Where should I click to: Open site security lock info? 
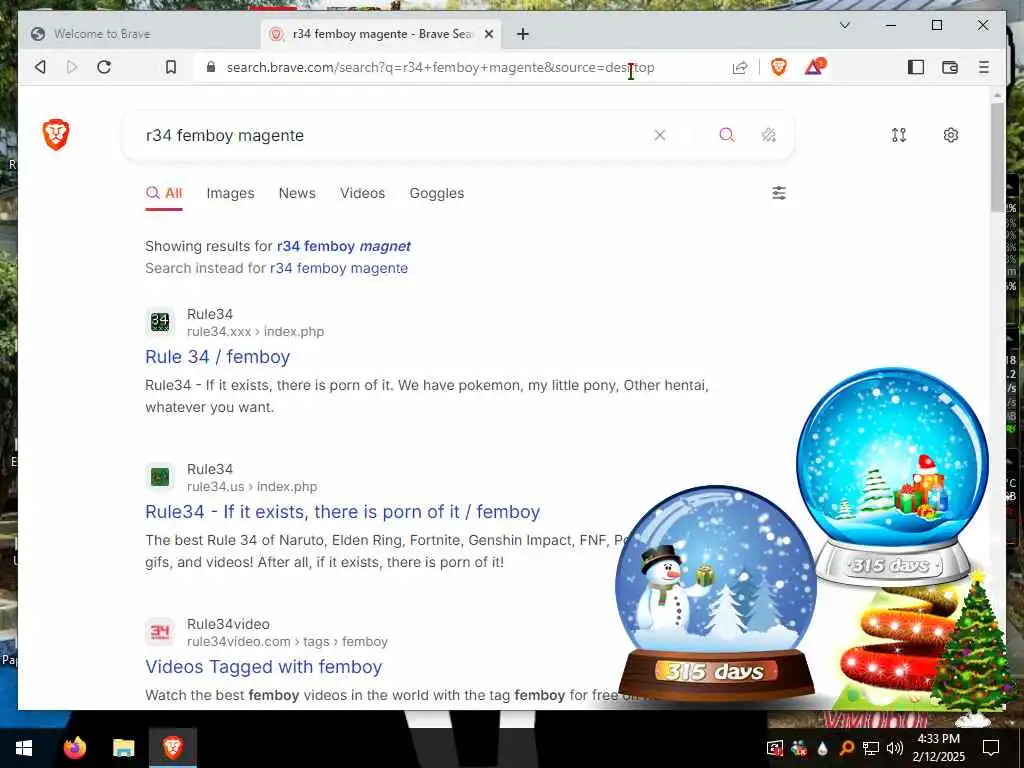(210, 67)
